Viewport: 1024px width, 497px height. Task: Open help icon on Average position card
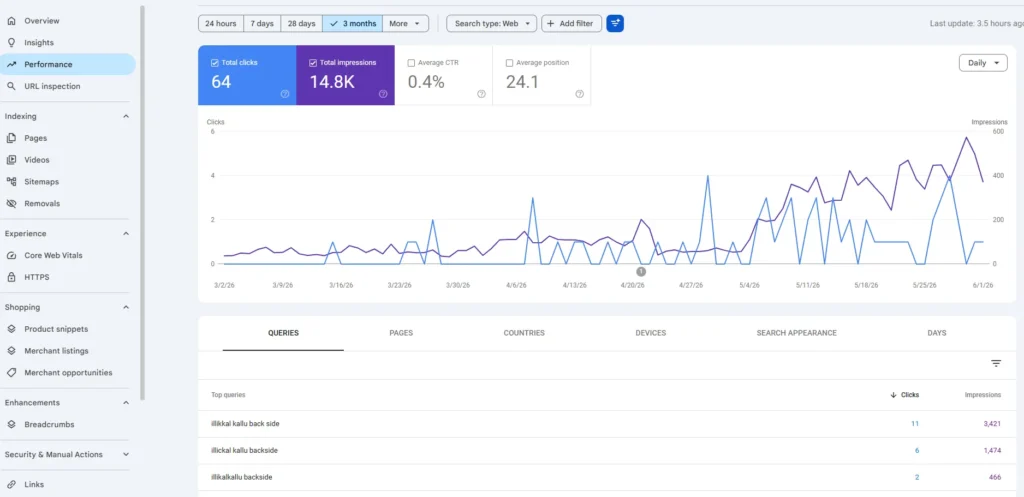tap(579, 94)
